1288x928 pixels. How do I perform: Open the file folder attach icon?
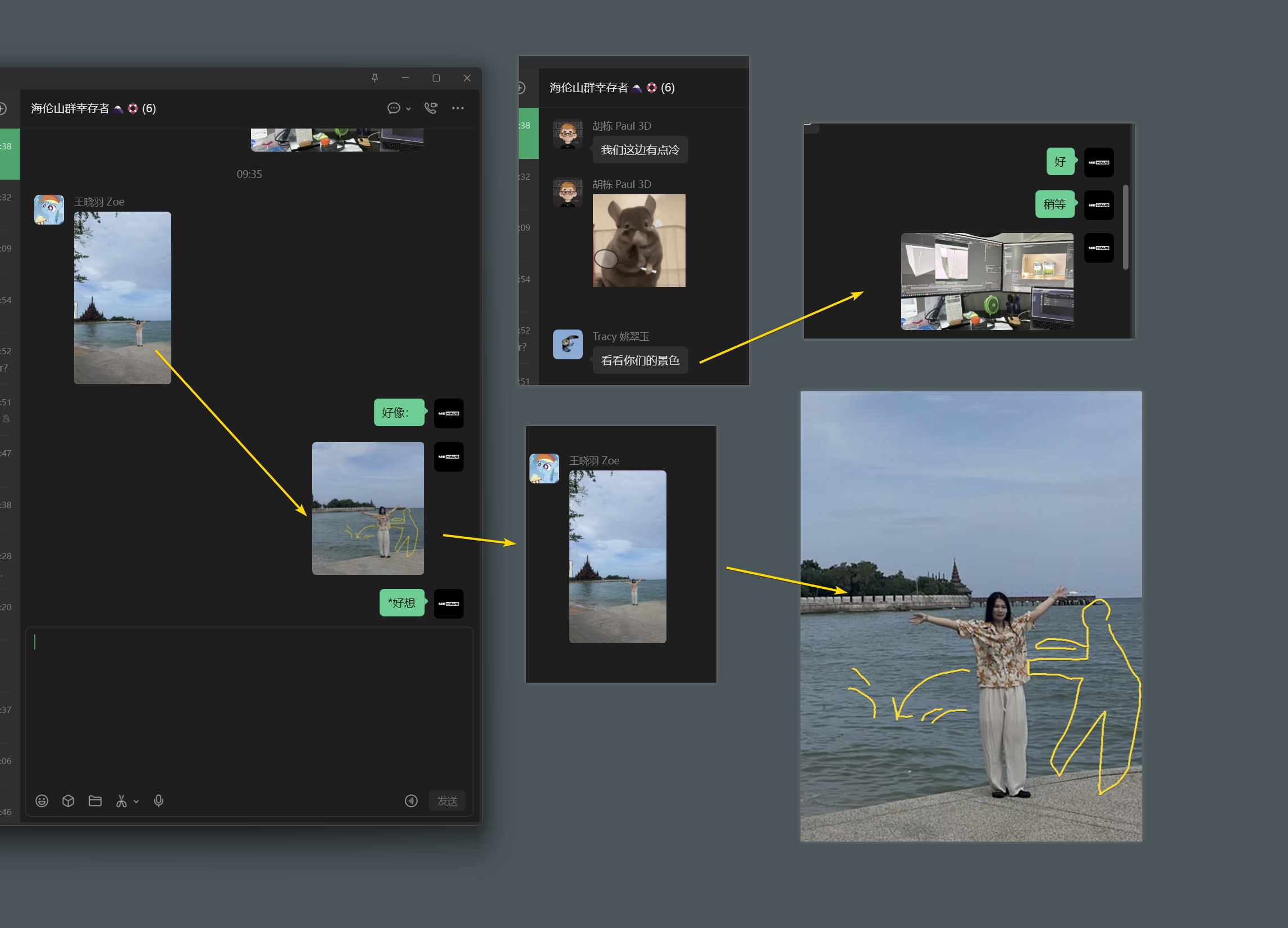pyautogui.click(x=95, y=801)
